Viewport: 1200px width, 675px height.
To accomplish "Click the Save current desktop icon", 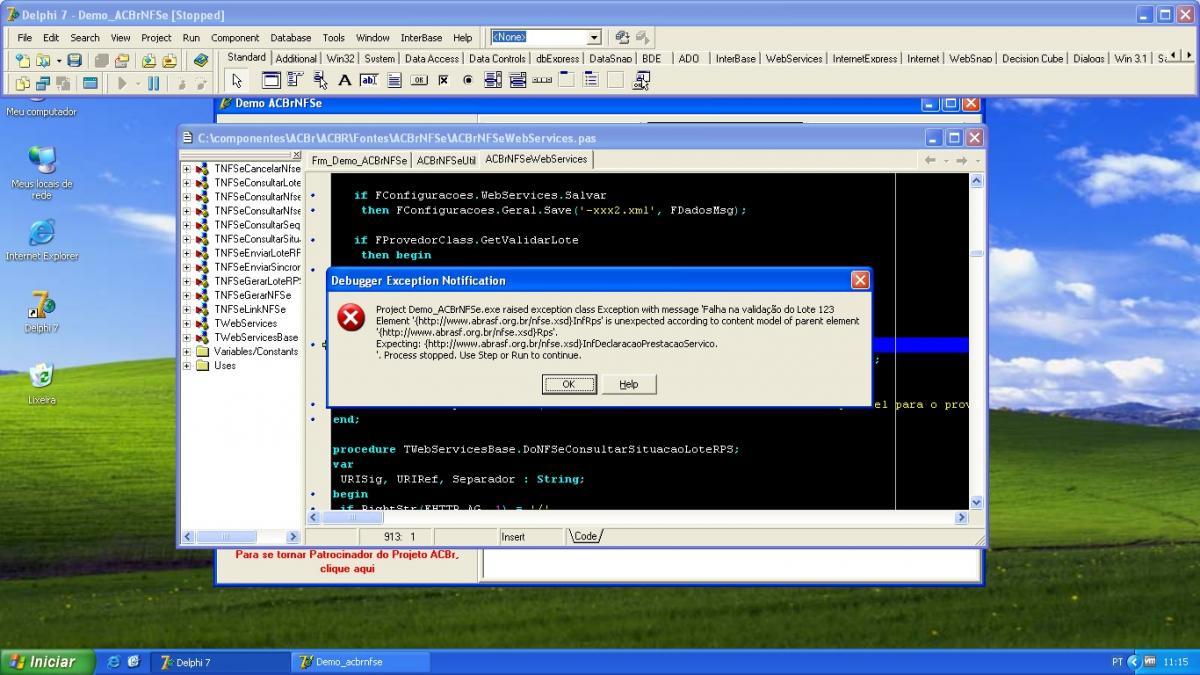I will point(622,37).
